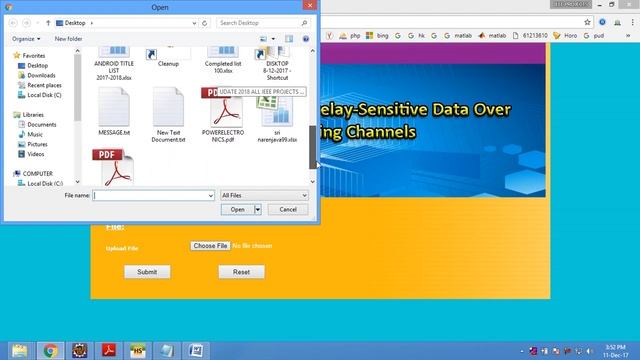640x360 pixels.
Task: Open Word from the taskbar
Action: pyautogui.click(x=196, y=351)
